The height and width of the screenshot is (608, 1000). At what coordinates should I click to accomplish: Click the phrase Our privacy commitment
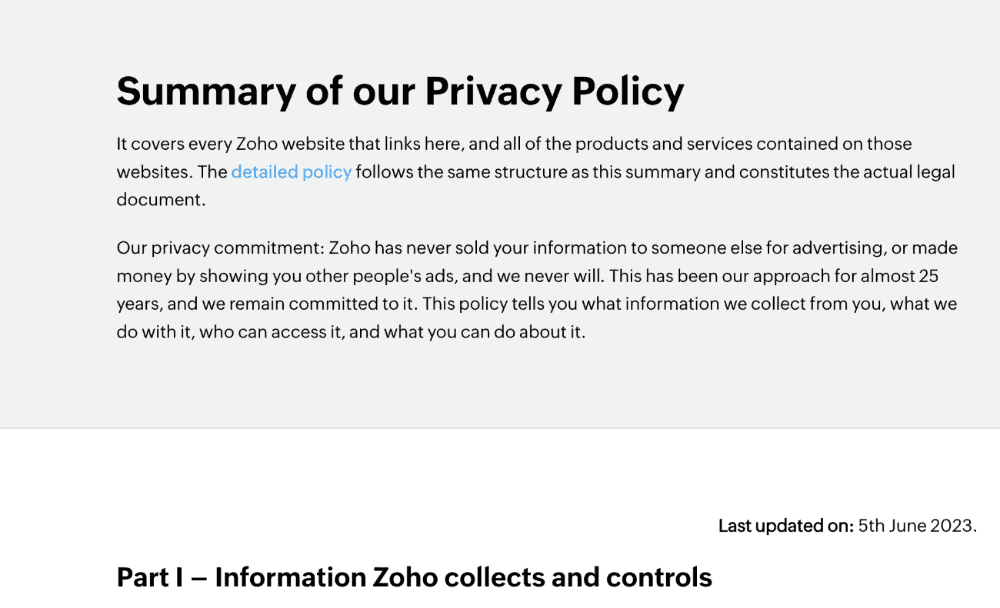coord(221,248)
